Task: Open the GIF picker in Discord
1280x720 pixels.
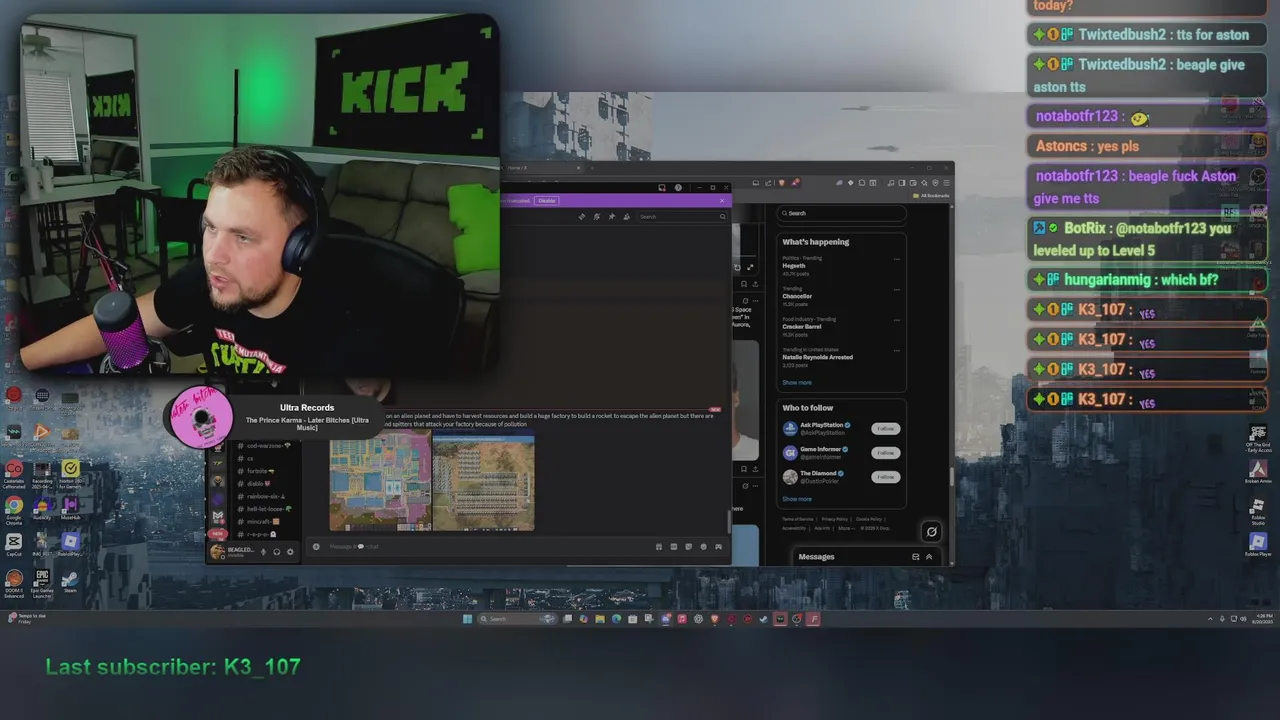Action: (x=673, y=546)
